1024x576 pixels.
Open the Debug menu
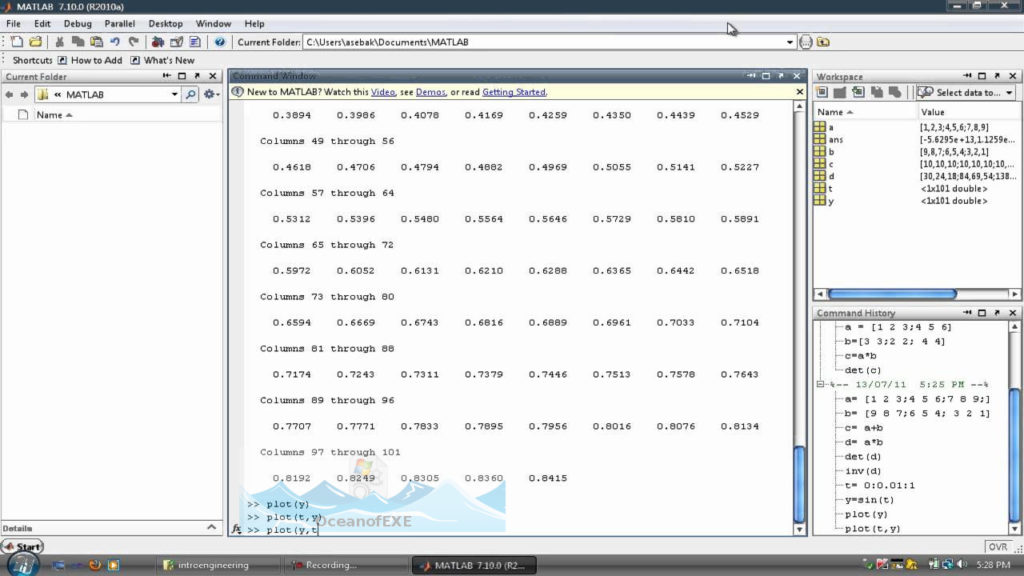[77, 23]
